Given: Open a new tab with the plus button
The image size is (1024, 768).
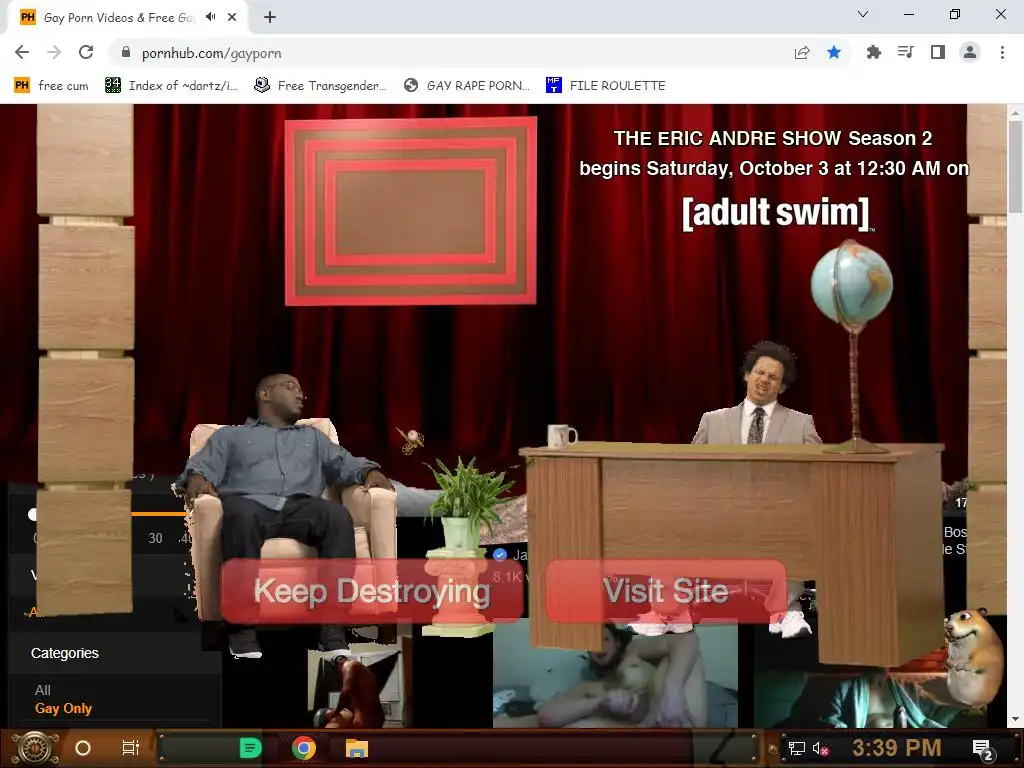Looking at the screenshot, I should (270, 17).
